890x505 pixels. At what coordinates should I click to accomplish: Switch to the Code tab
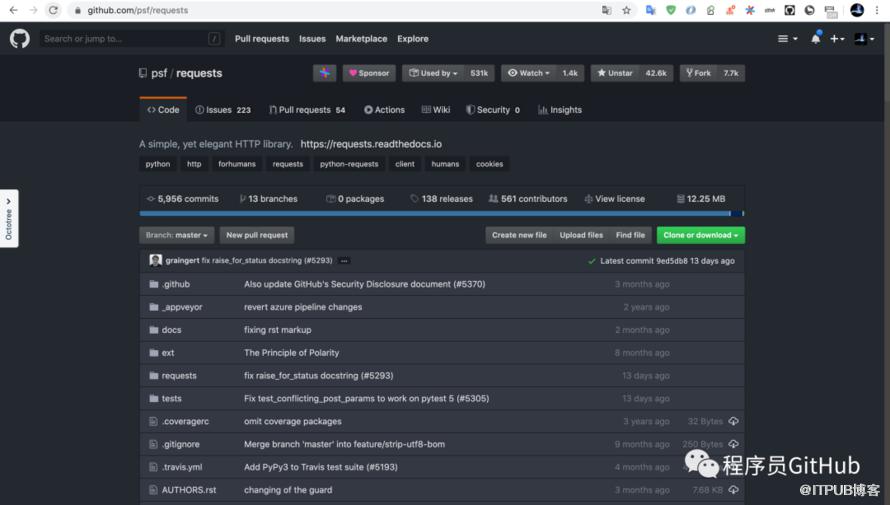click(x=163, y=110)
